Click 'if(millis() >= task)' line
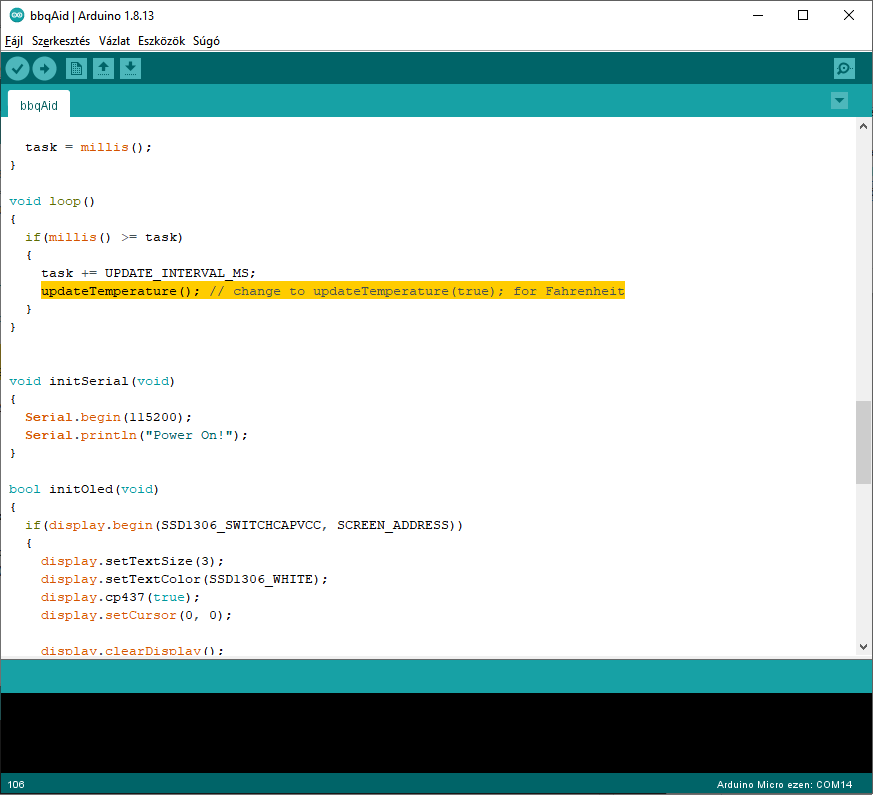Viewport: 873px width, 795px height. pyautogui.click(x=104, y=237)
